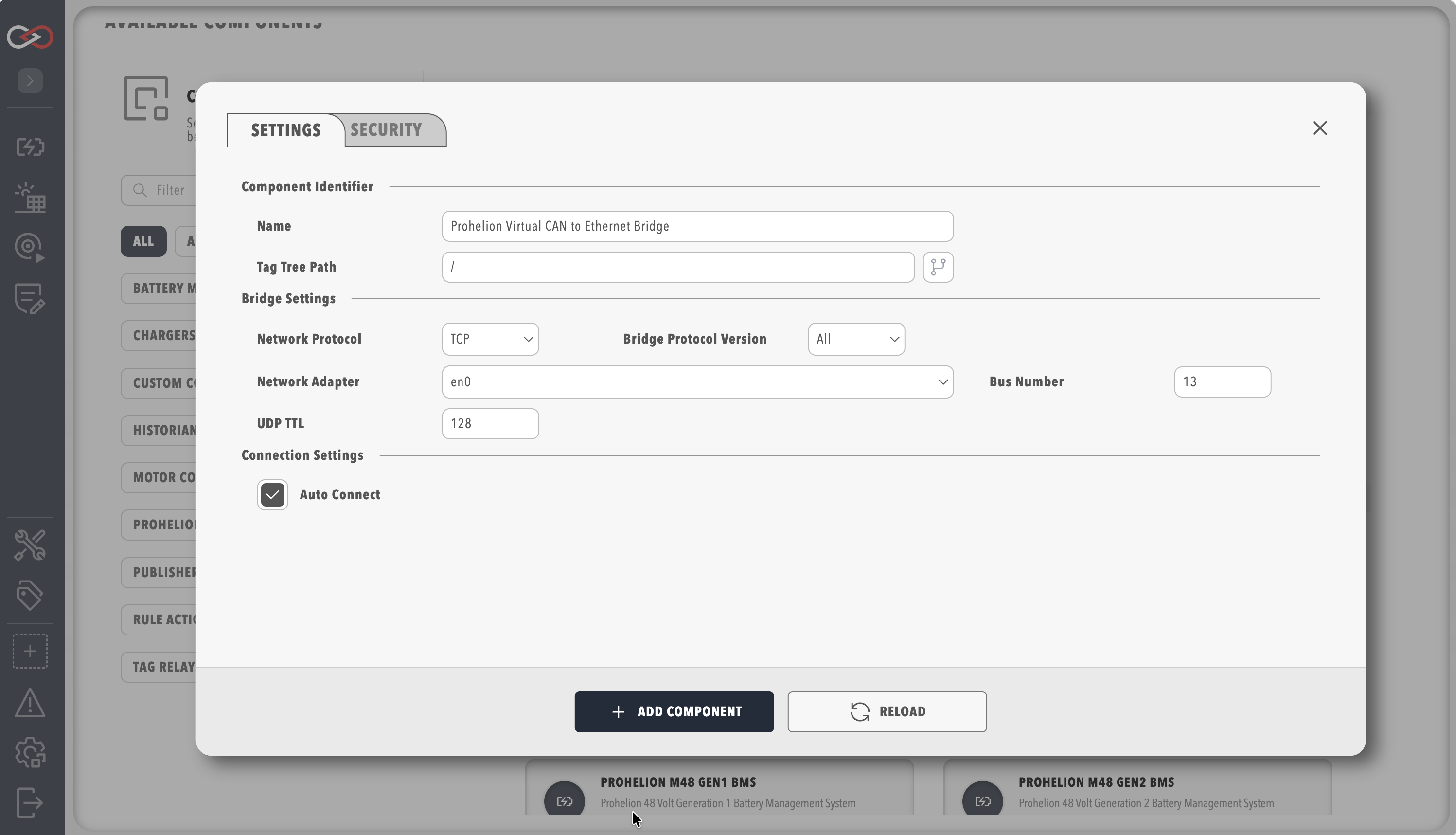1456x835 pixels.
Task: Select the Chargers category in background list
Action: click(x=159, y=335)
